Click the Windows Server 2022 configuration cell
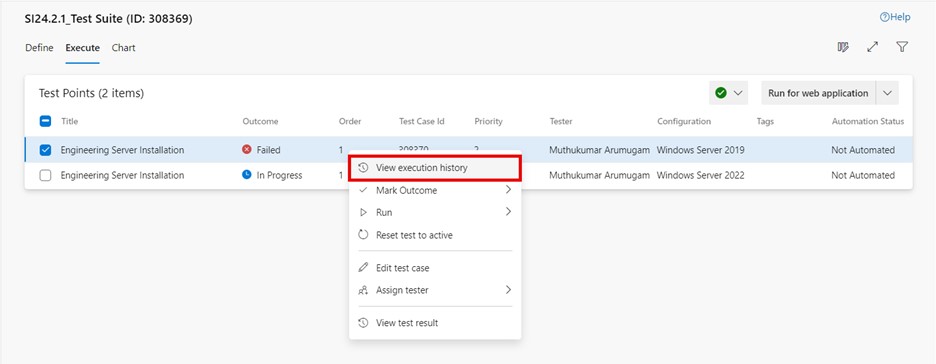The image size is (936, 364). [x=700, y=175]
